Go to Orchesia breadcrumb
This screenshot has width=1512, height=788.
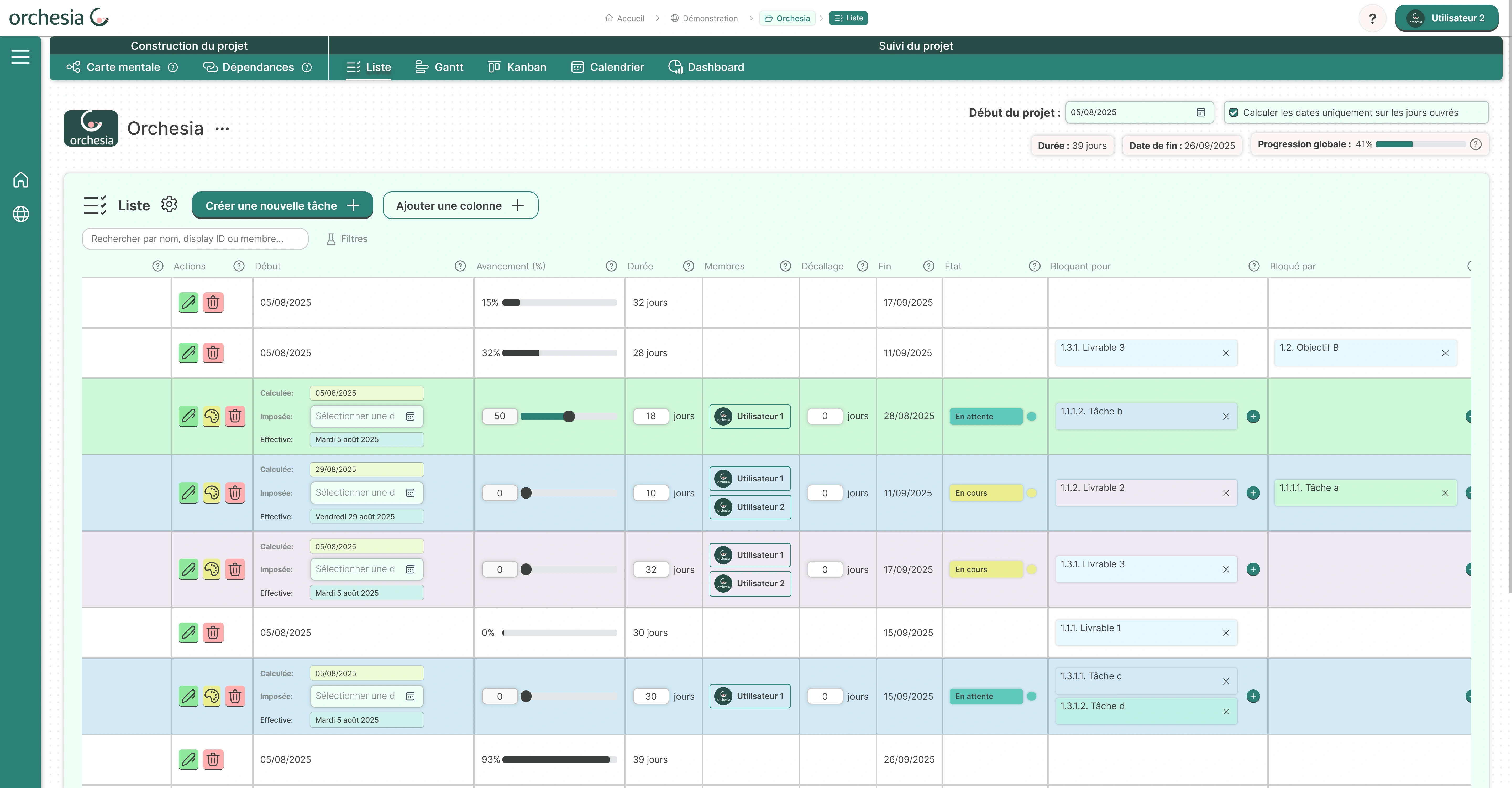787,18
